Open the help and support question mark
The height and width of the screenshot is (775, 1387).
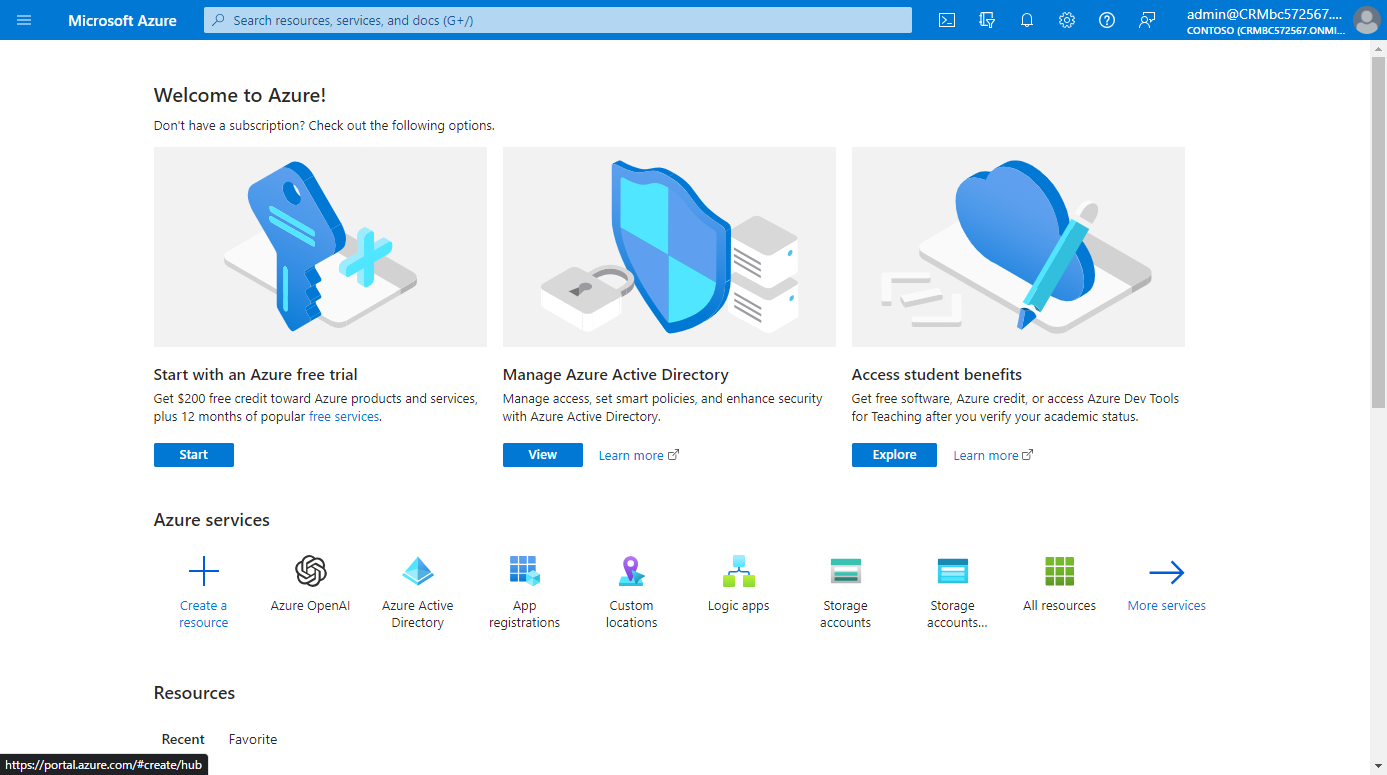click(x=1106, y=20)
